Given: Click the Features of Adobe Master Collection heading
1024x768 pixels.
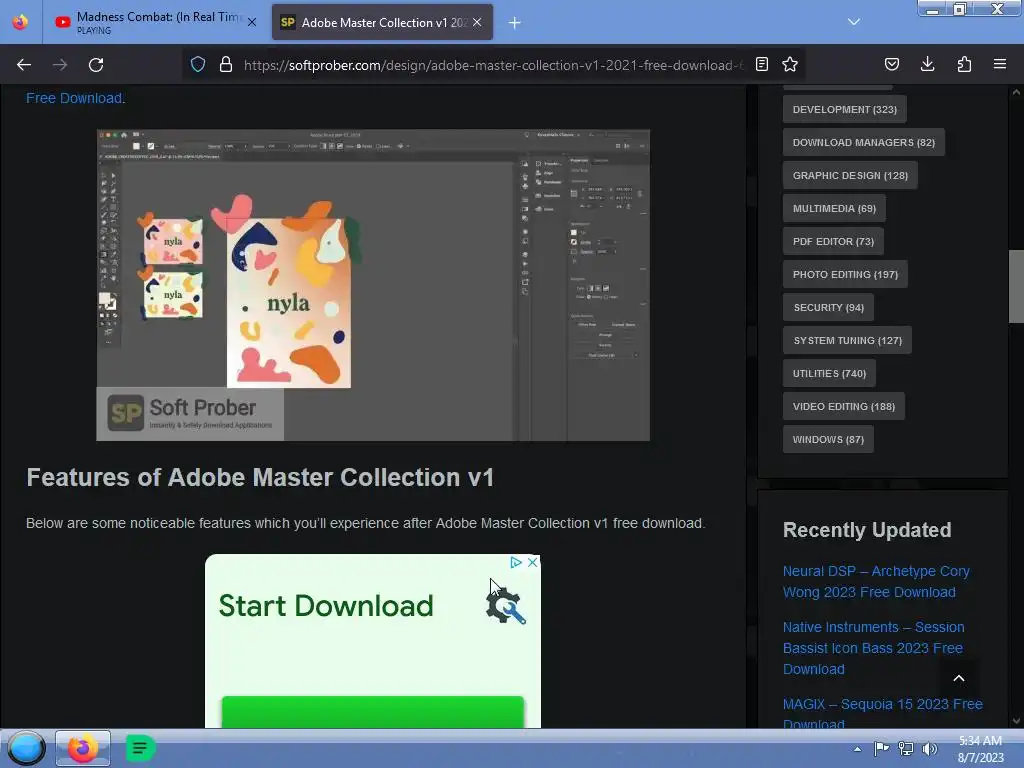Looking at the screenshot, I should coord(260,477).
